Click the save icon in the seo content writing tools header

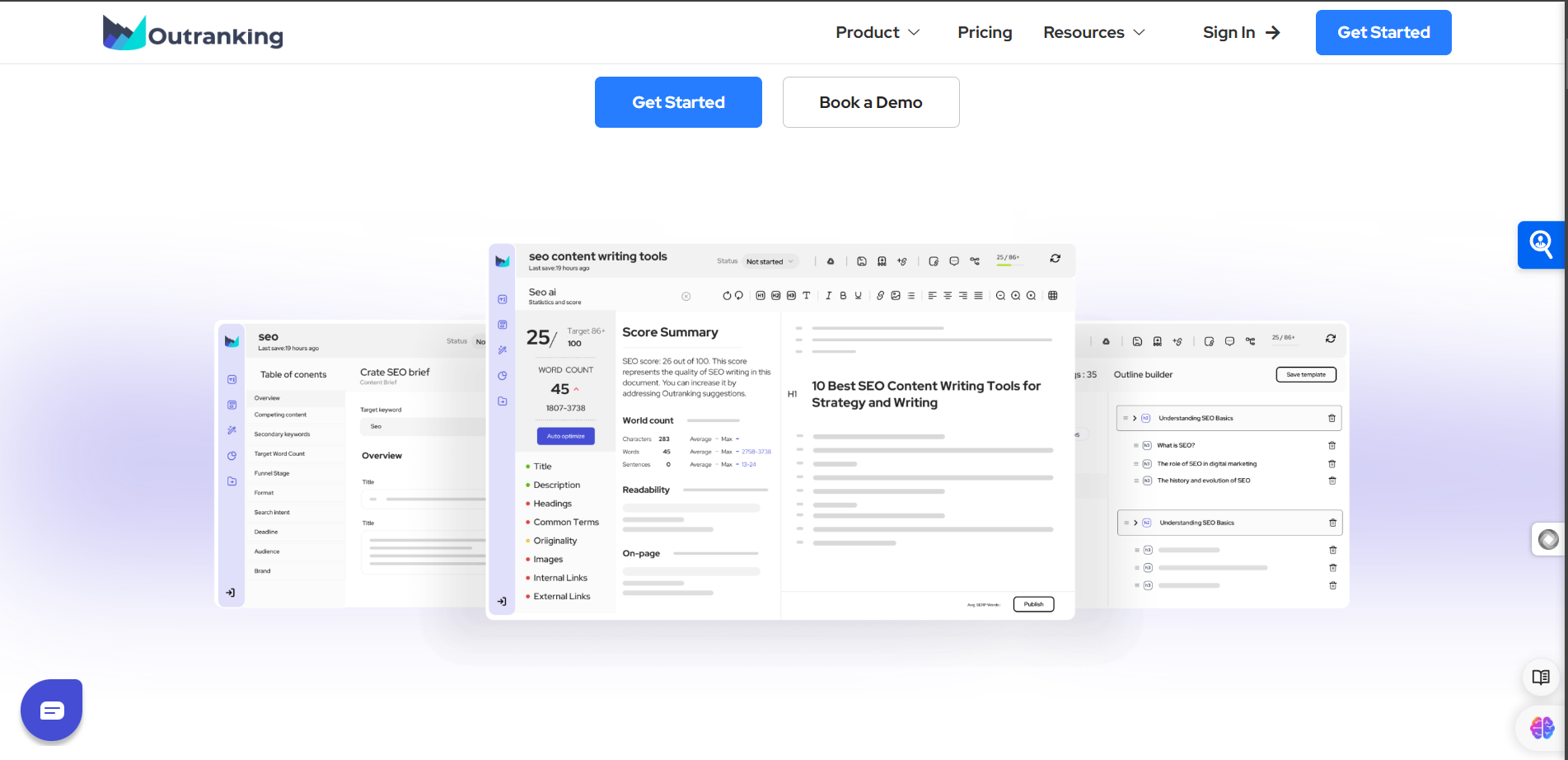862,261
